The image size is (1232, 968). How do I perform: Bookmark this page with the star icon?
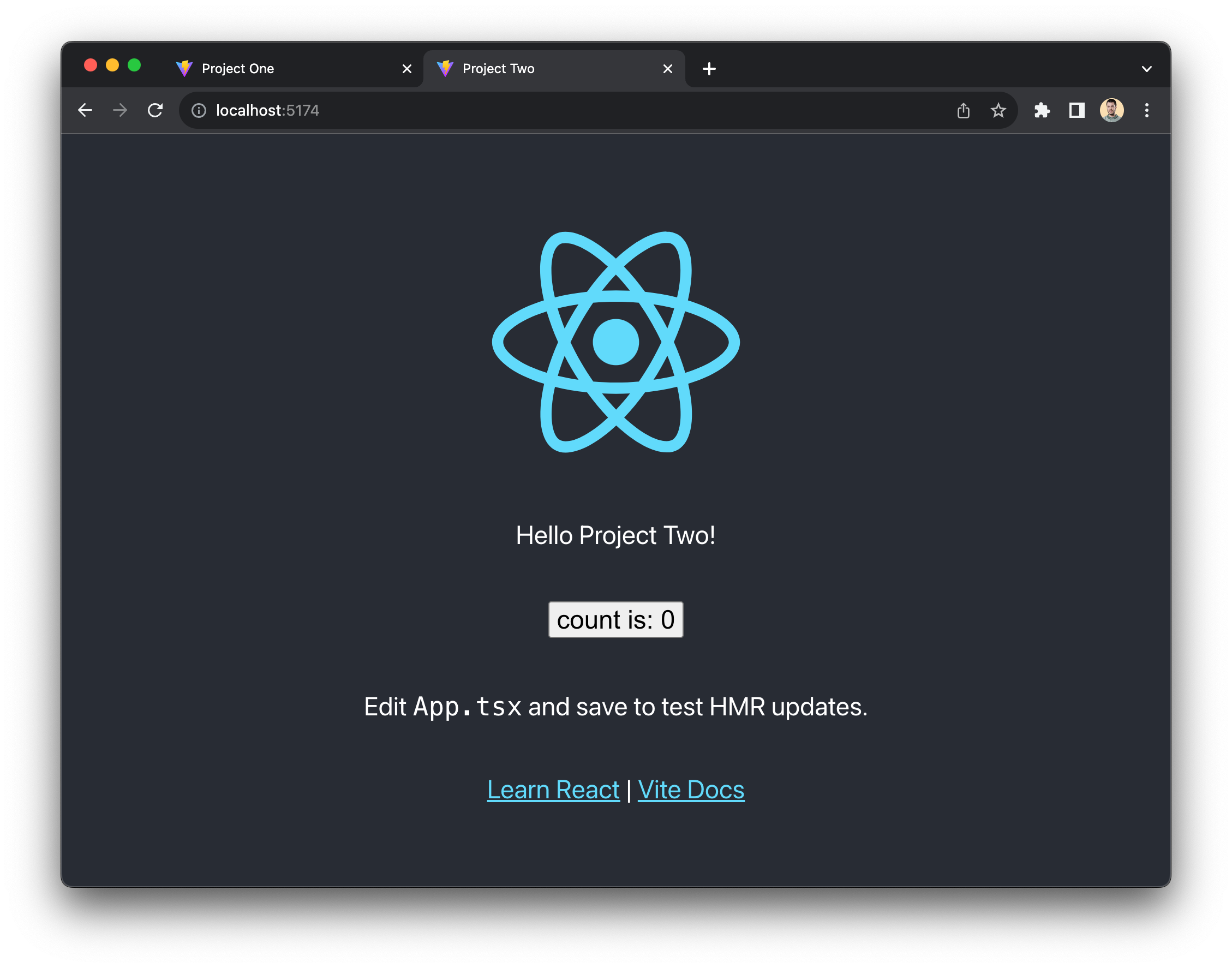click(998, 110)
